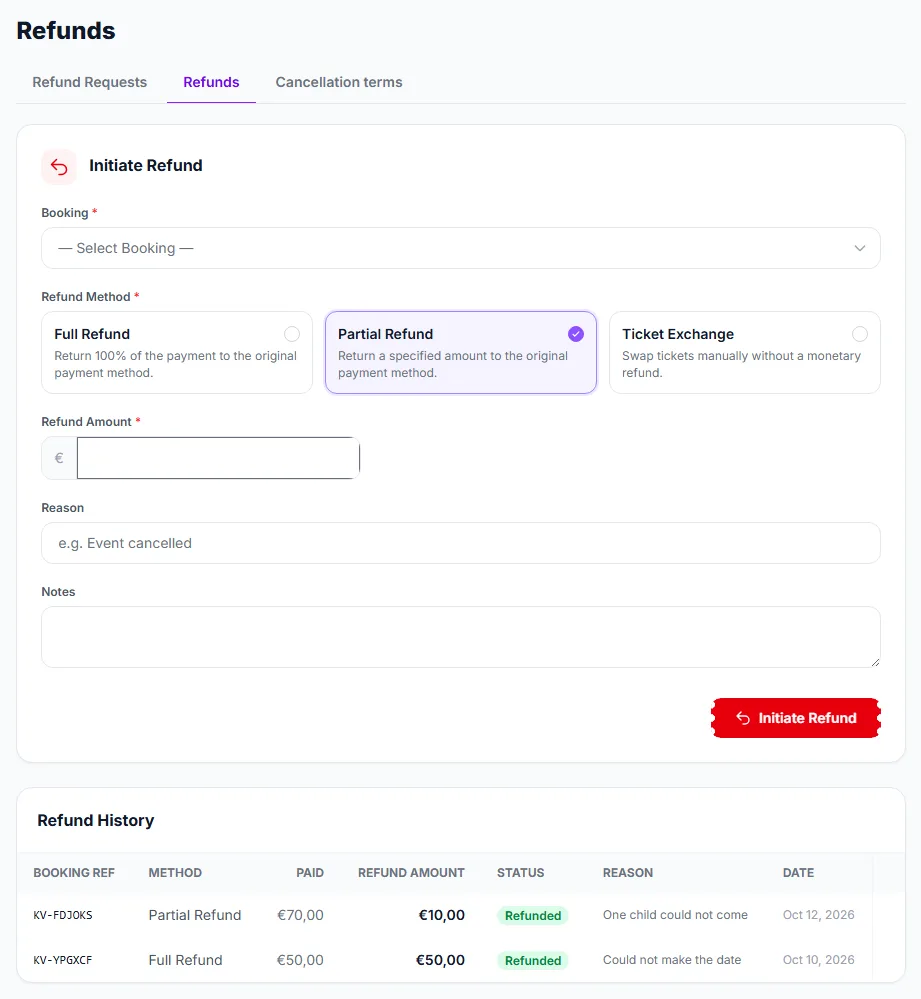Click the date Oct 12, 2026
This screenshot has height=999, width=921.
coord(818,915)
